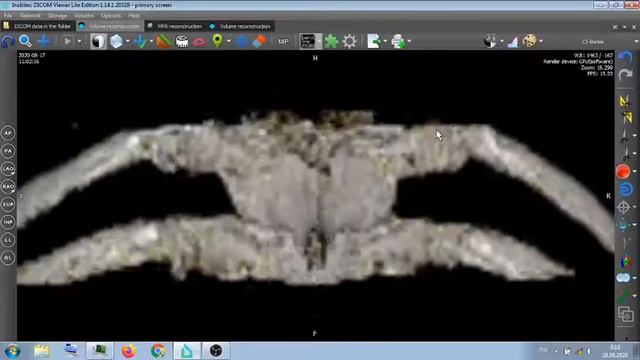Click the blue spiral icon
This screenshot has width=640, height=360.
click(626, 189)
